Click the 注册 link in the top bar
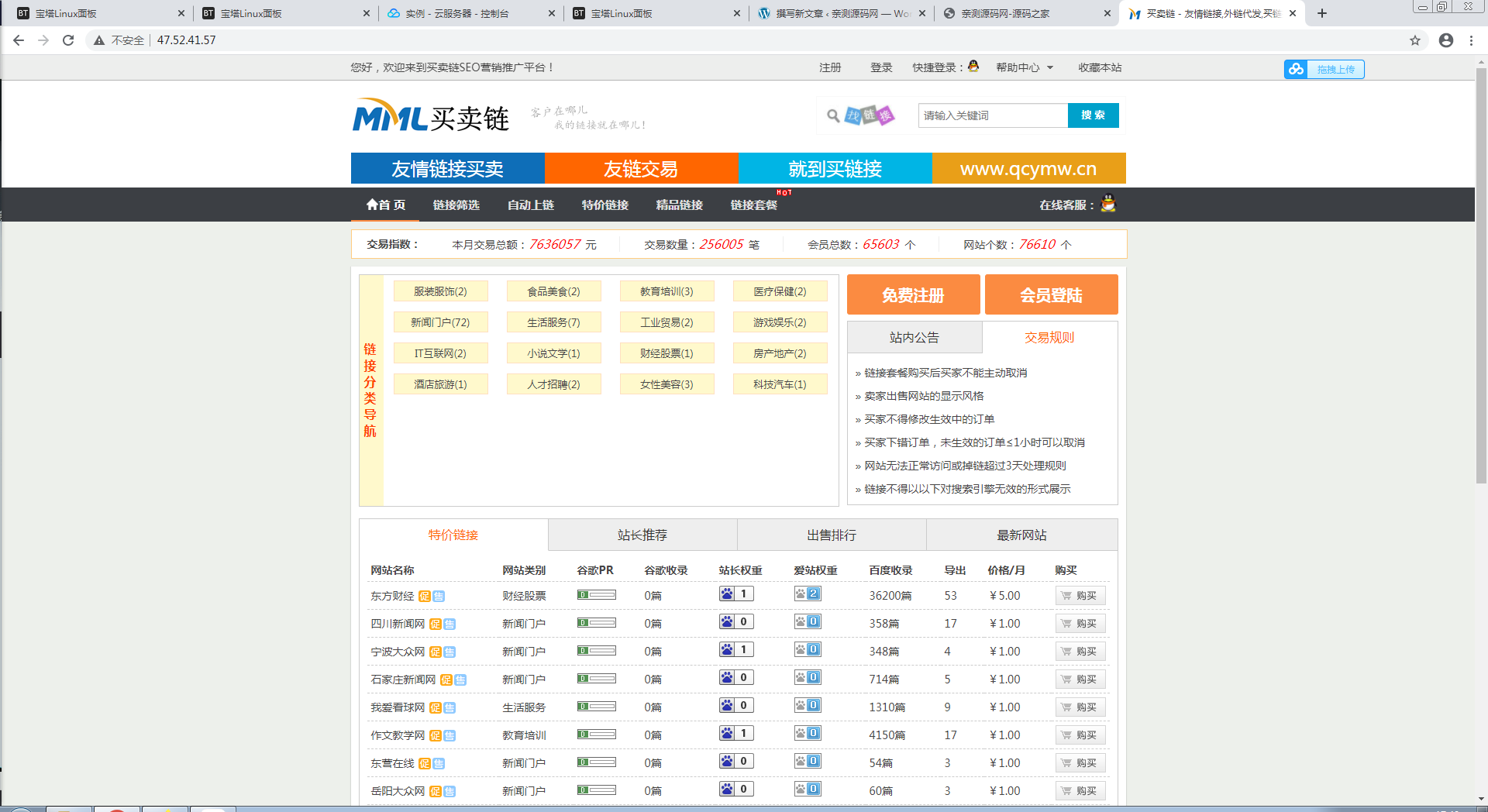1488x812 pixels. (830, 67)
